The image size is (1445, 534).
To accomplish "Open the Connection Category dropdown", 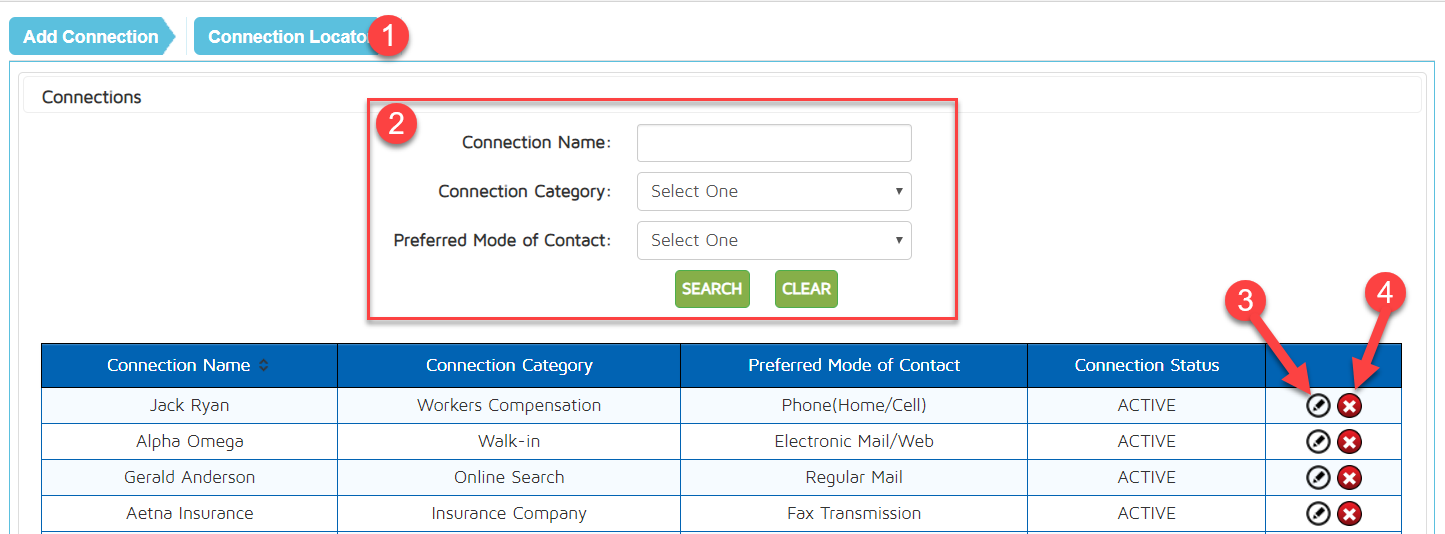I will pos(773,191).
